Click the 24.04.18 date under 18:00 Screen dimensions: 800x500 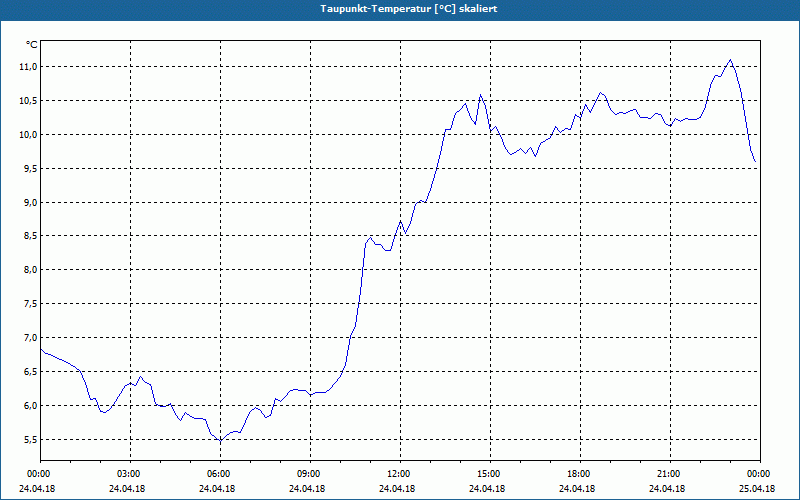click(577, 489)
